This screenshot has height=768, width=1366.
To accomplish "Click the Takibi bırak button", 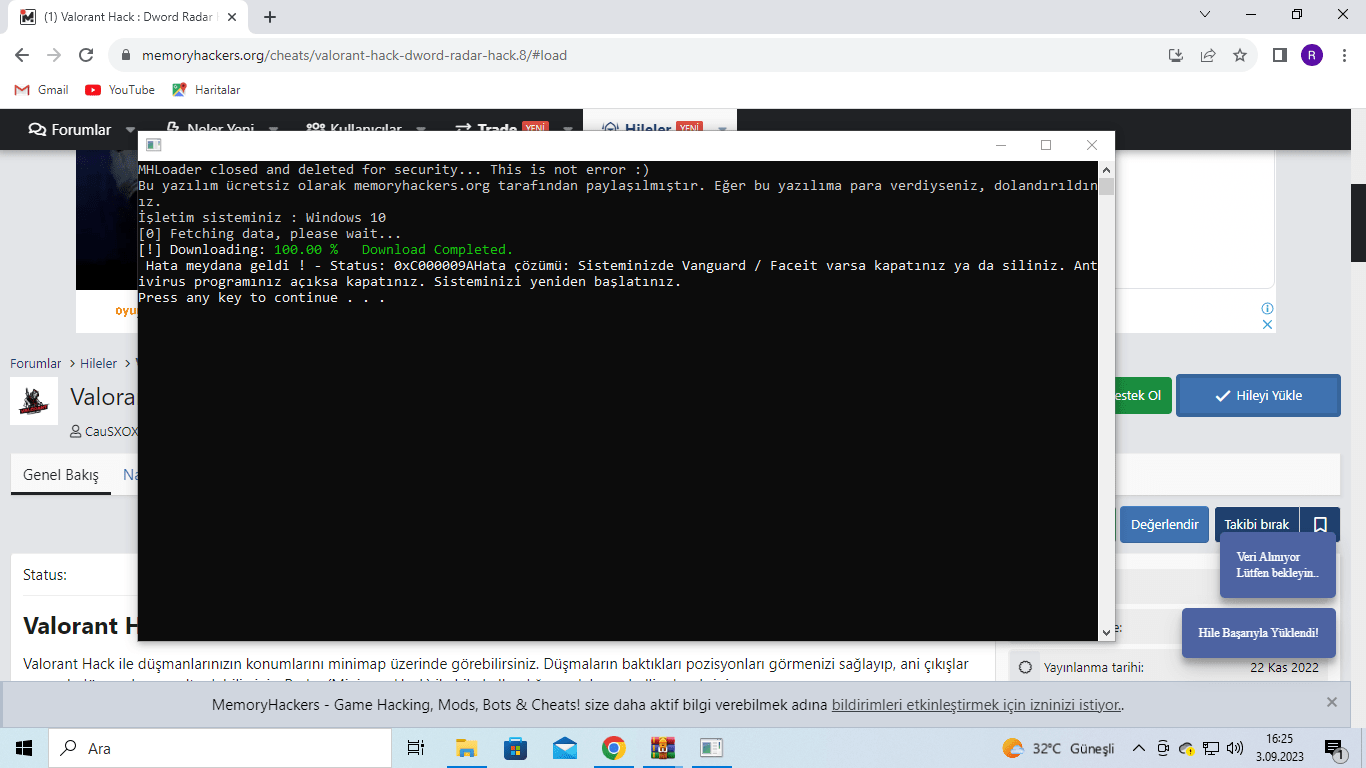I will 1257,524.
